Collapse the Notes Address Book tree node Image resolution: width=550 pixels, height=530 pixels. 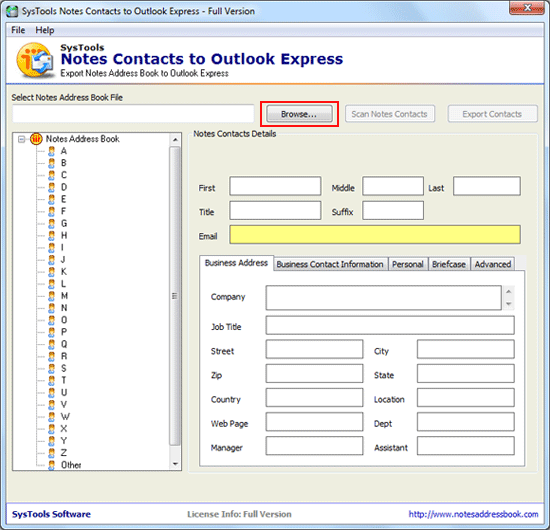[22, 139]
